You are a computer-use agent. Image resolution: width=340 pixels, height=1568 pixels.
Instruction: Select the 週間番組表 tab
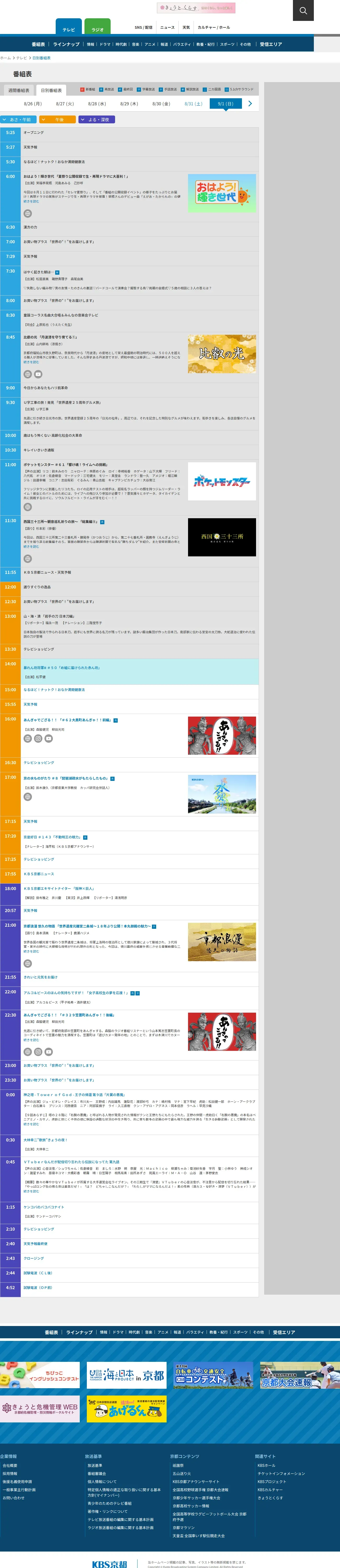[x=19, y=90]
